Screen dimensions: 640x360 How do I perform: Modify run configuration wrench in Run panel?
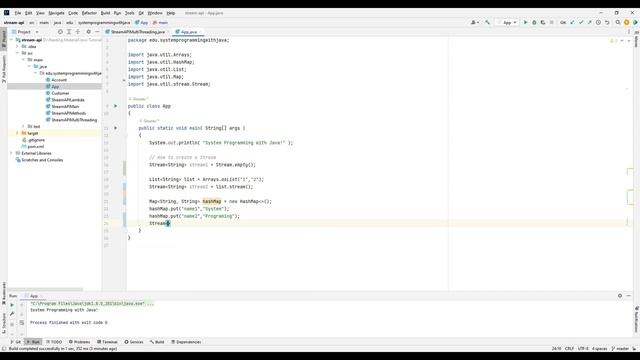(12, 314)
